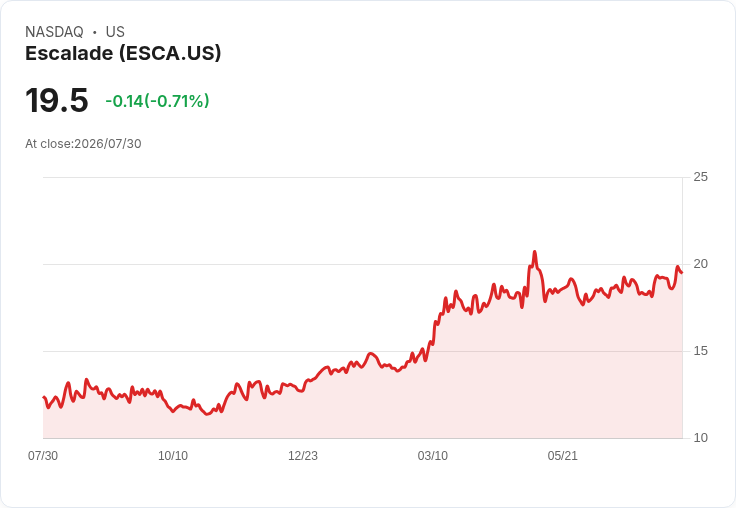This screenshot has width=736, height=508.
Task: Click the 03/10 x-axis date label
Action: tap(432, 455)
